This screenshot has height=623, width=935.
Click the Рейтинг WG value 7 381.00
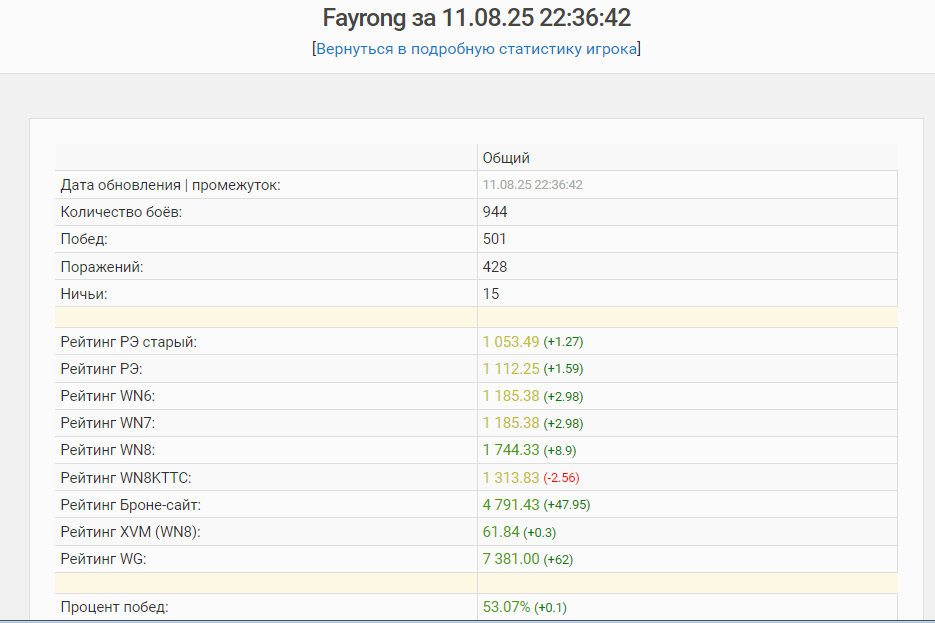pos(511,559)
